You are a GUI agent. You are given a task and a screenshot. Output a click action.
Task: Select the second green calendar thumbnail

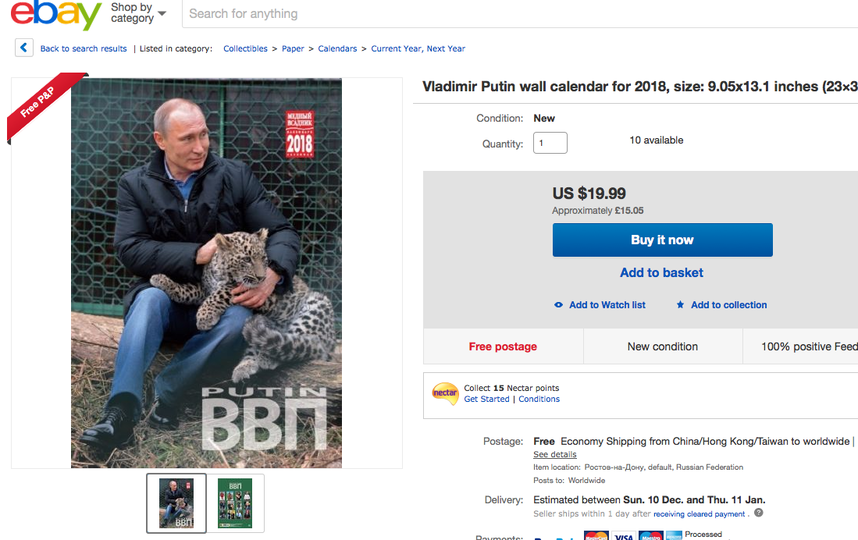pos(235,503)
